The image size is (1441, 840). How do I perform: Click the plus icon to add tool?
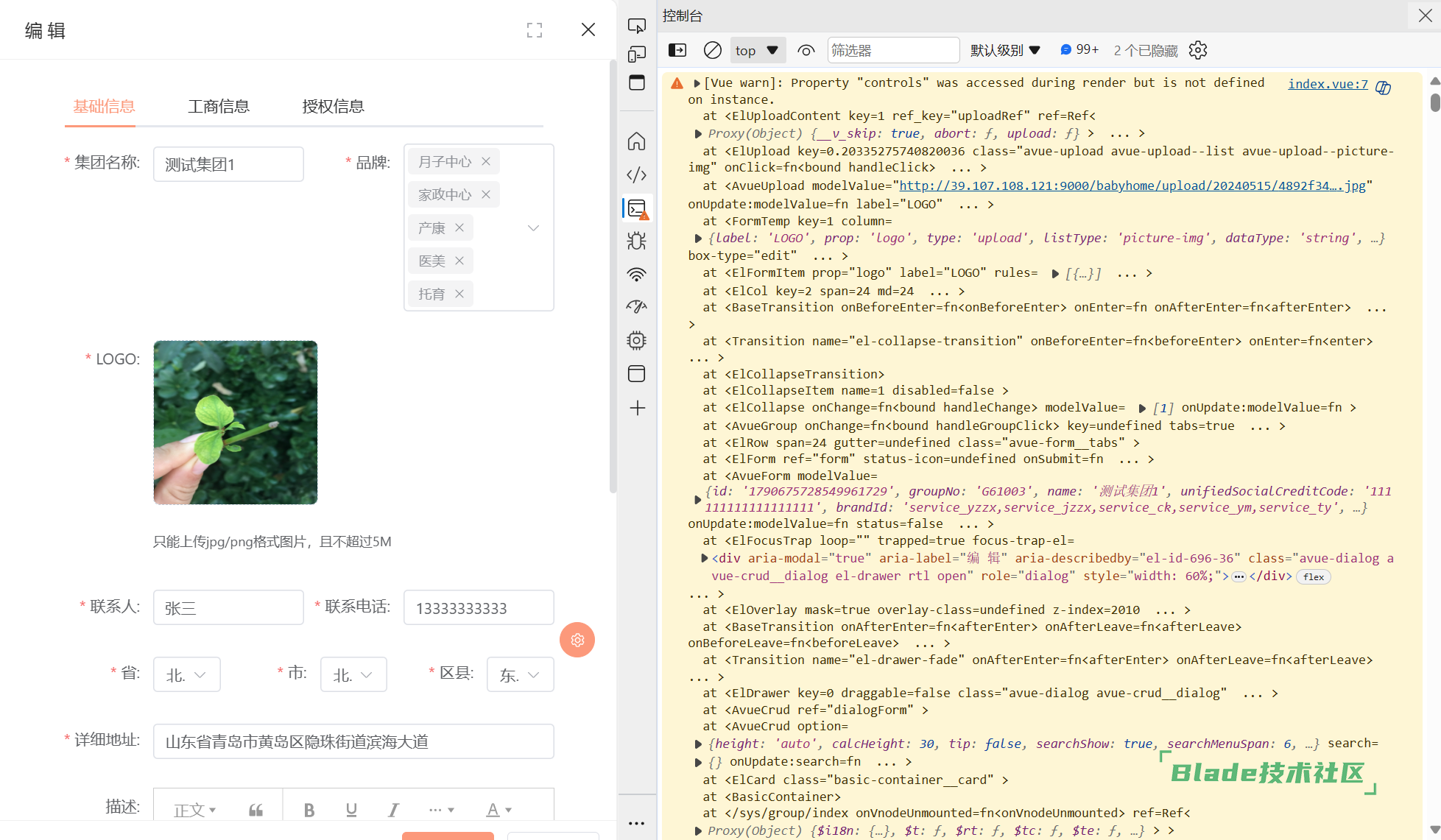[638, 408]
